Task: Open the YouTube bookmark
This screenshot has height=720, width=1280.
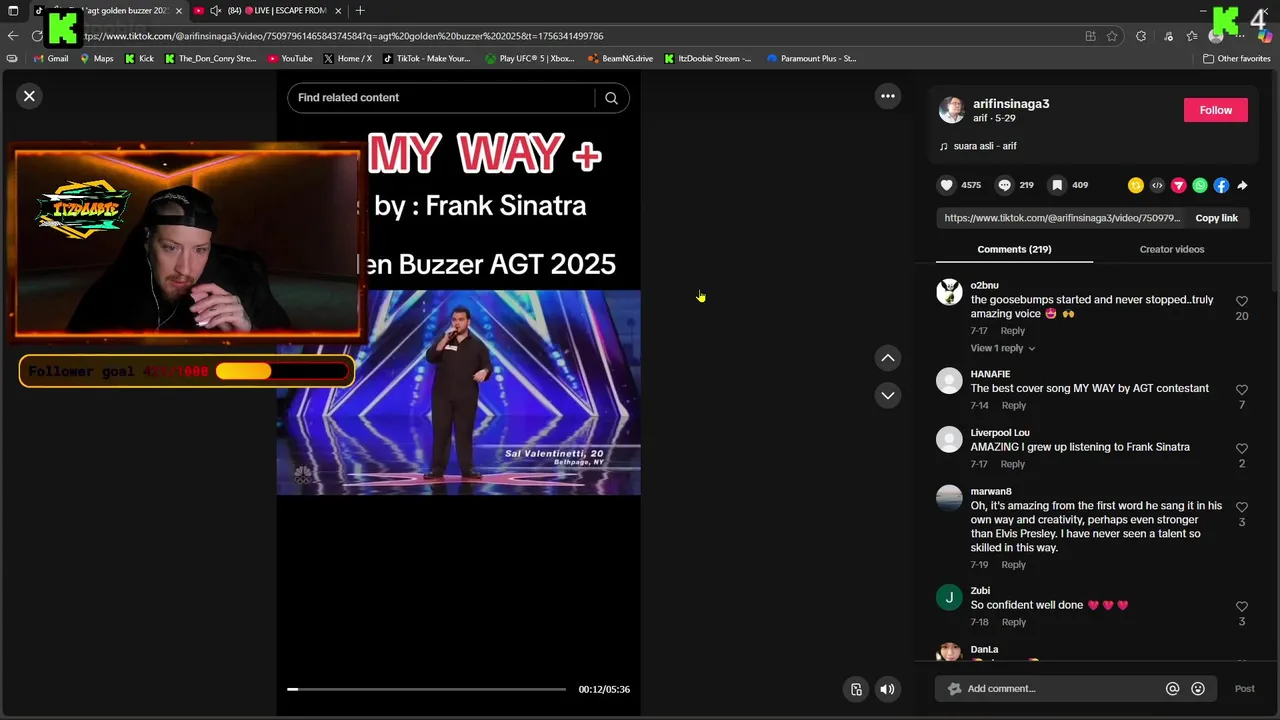Action: click(x=290, y=58)
